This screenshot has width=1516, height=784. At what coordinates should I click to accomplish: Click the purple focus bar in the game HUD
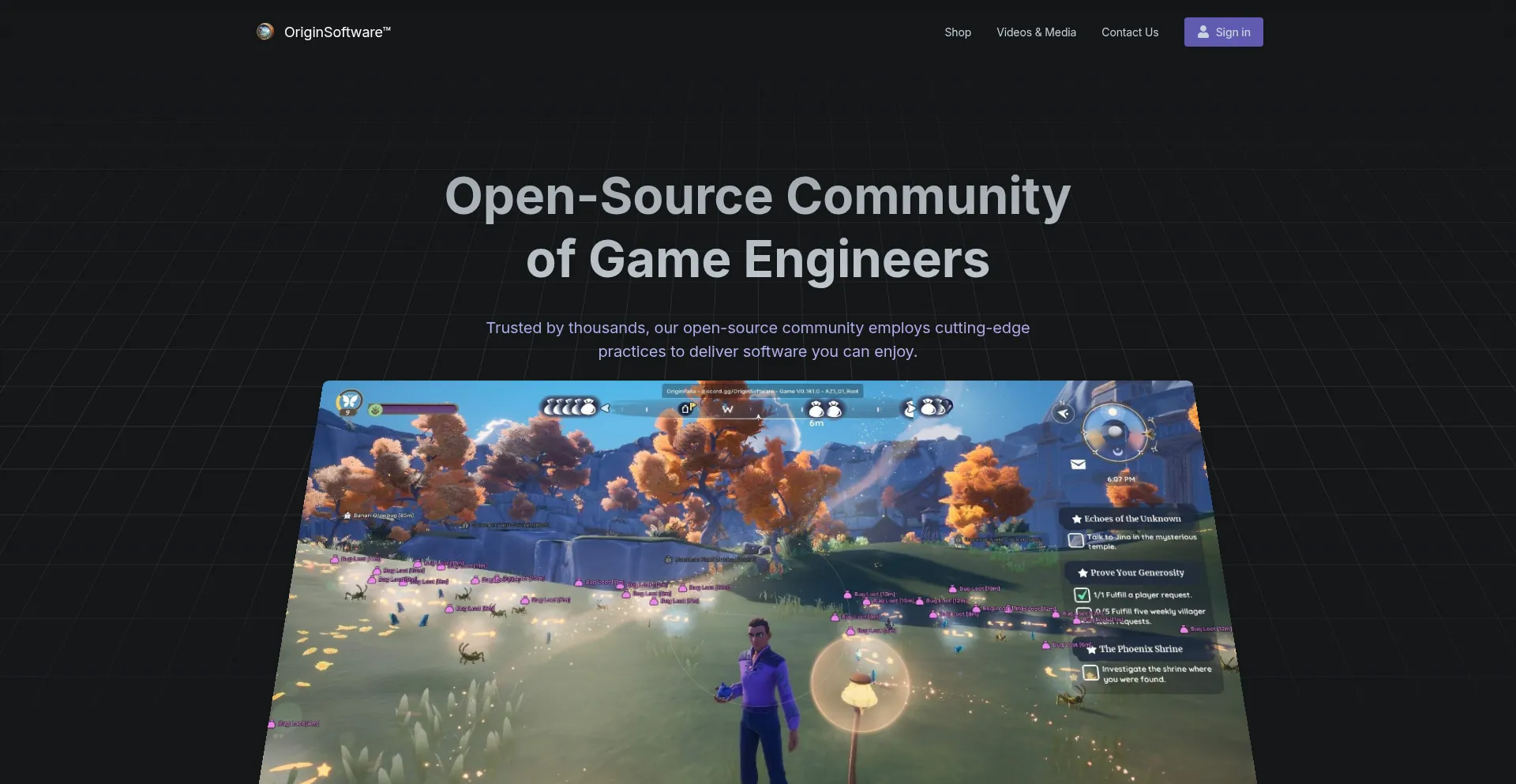(x=419, y=409)
